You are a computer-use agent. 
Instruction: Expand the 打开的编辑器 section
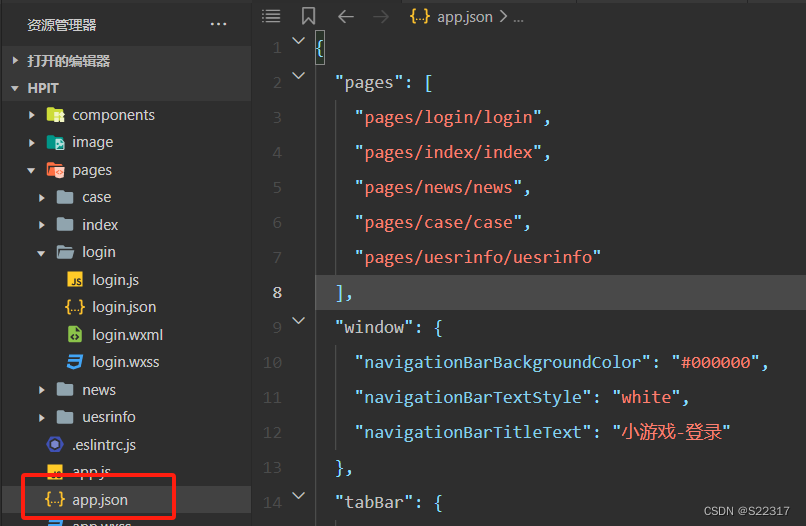[15, 61]
